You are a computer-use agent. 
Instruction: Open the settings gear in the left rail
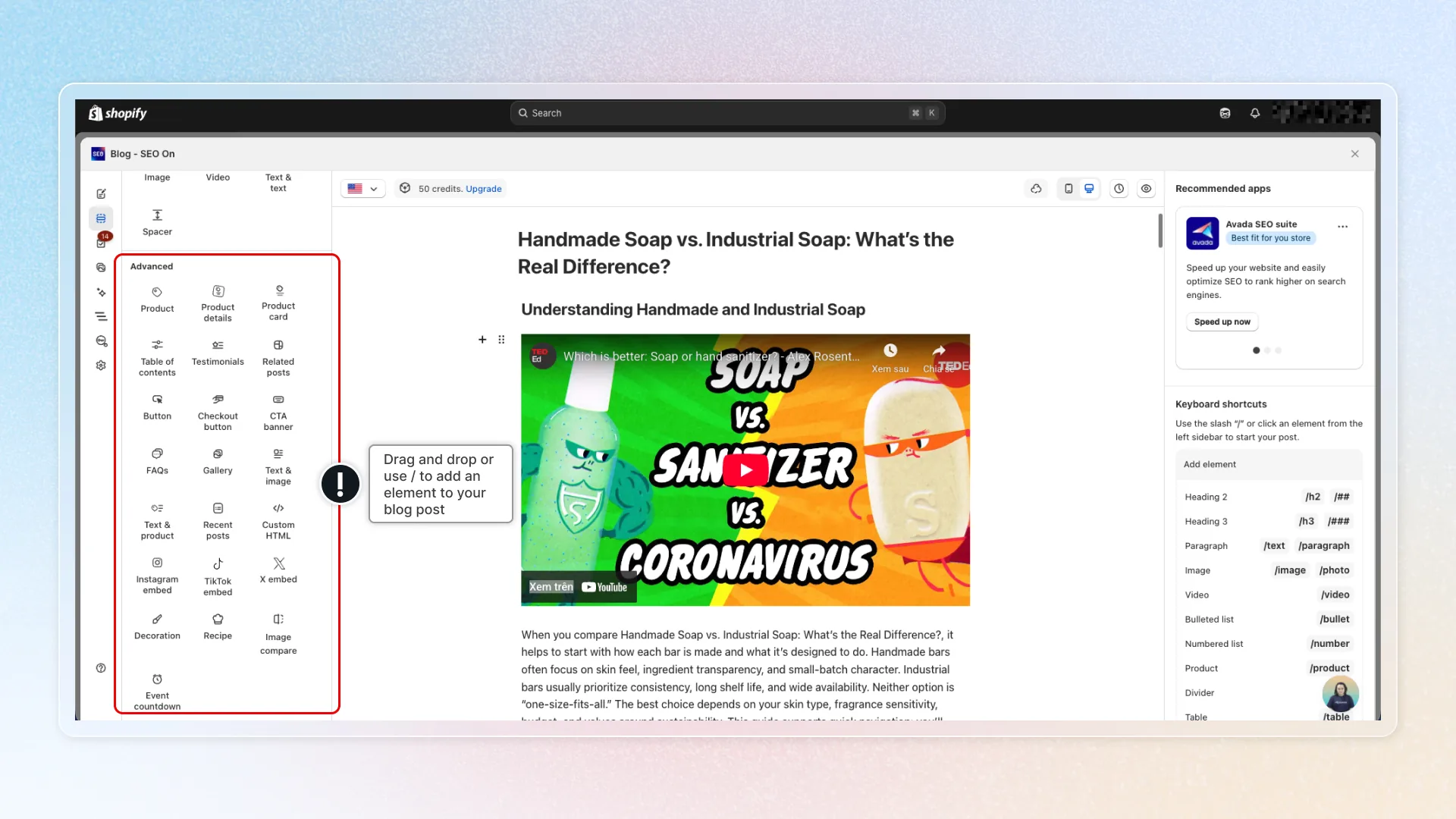pos(101,366)
